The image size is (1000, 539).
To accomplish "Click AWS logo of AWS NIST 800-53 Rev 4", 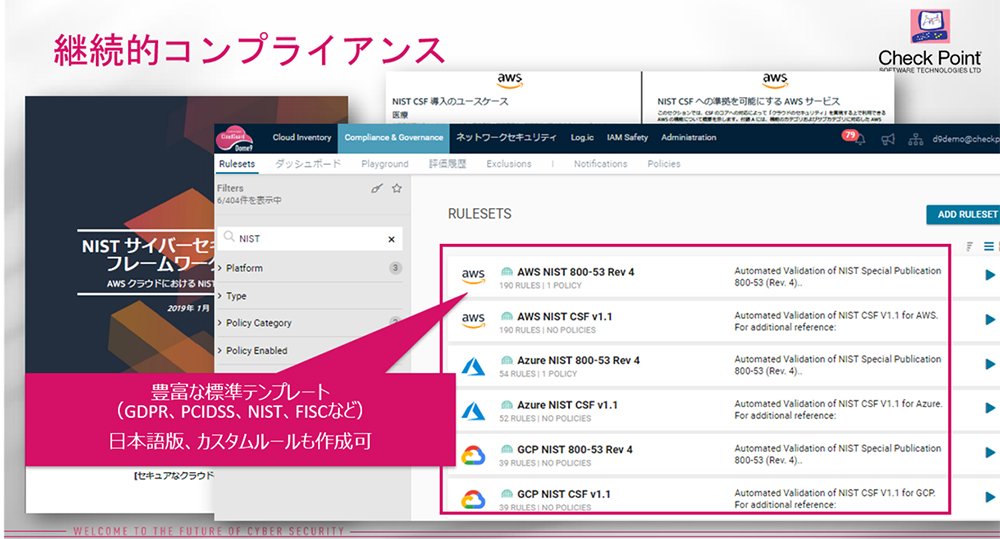I will [473, 276].
